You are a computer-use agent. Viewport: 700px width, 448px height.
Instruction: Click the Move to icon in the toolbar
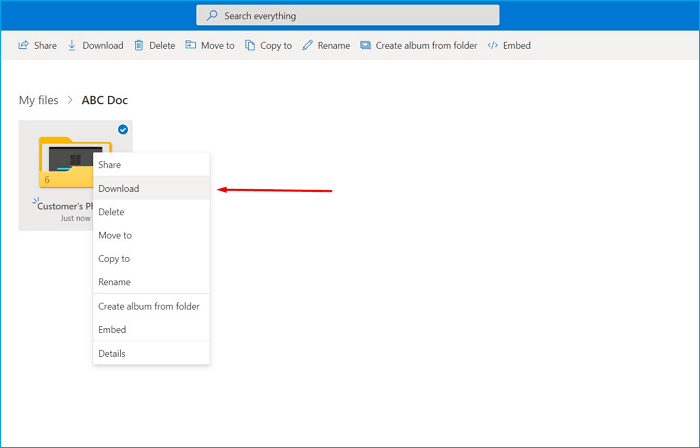pyautogui.click(x=191, y=46)
